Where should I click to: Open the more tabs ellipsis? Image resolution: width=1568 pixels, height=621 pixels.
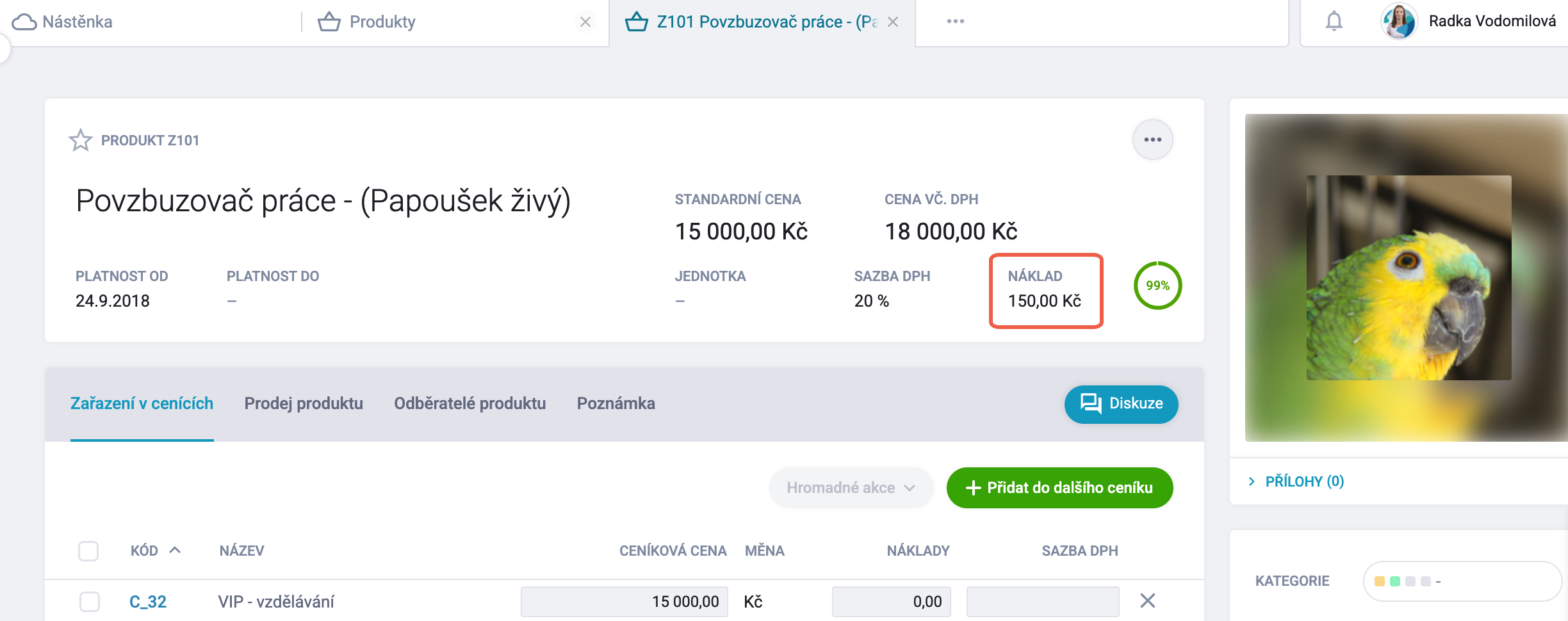(956, 21)
